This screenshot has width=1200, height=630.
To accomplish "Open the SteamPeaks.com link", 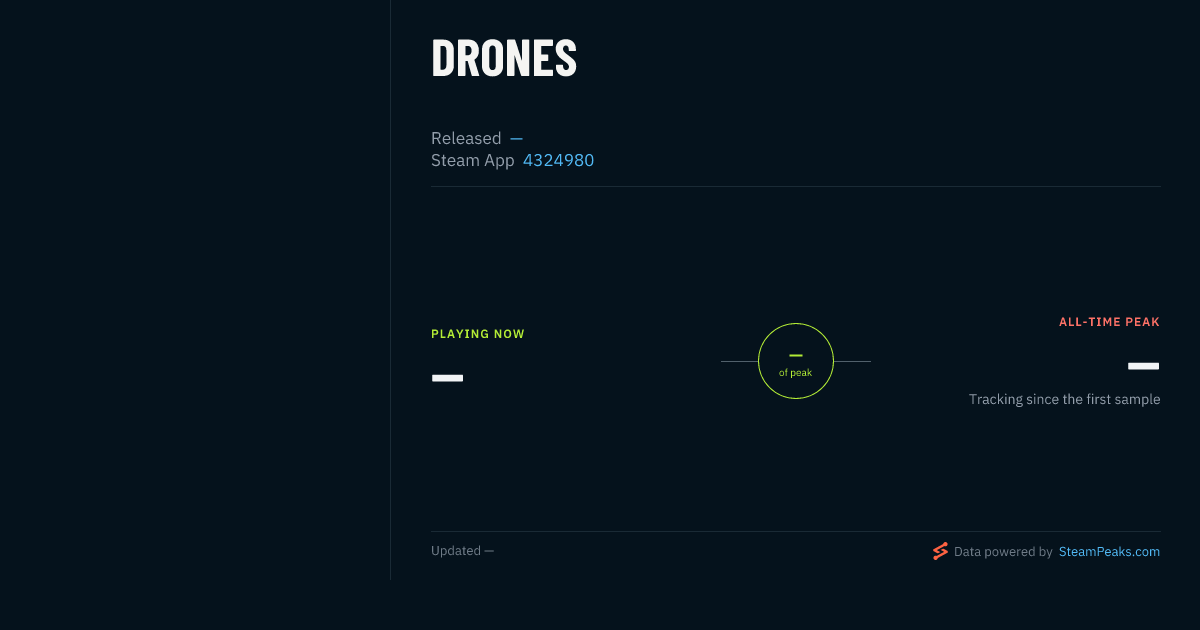I will [1109, 551].
